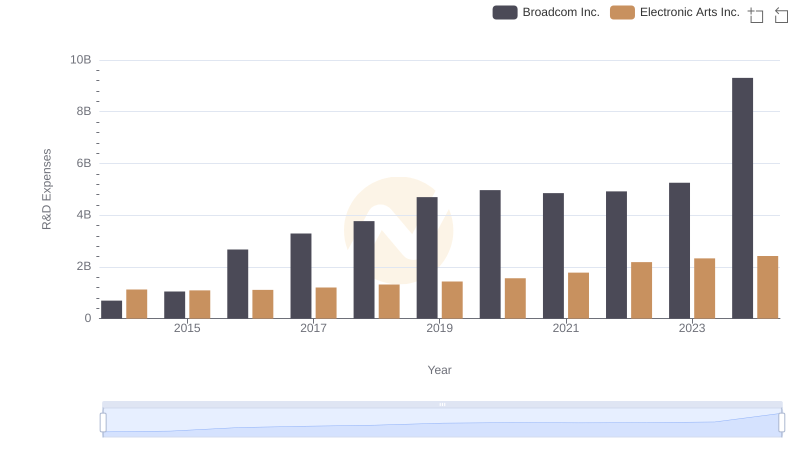Click the Broadcom bar for 2024
Screen dimensions: 800x461
pos(742,198)
